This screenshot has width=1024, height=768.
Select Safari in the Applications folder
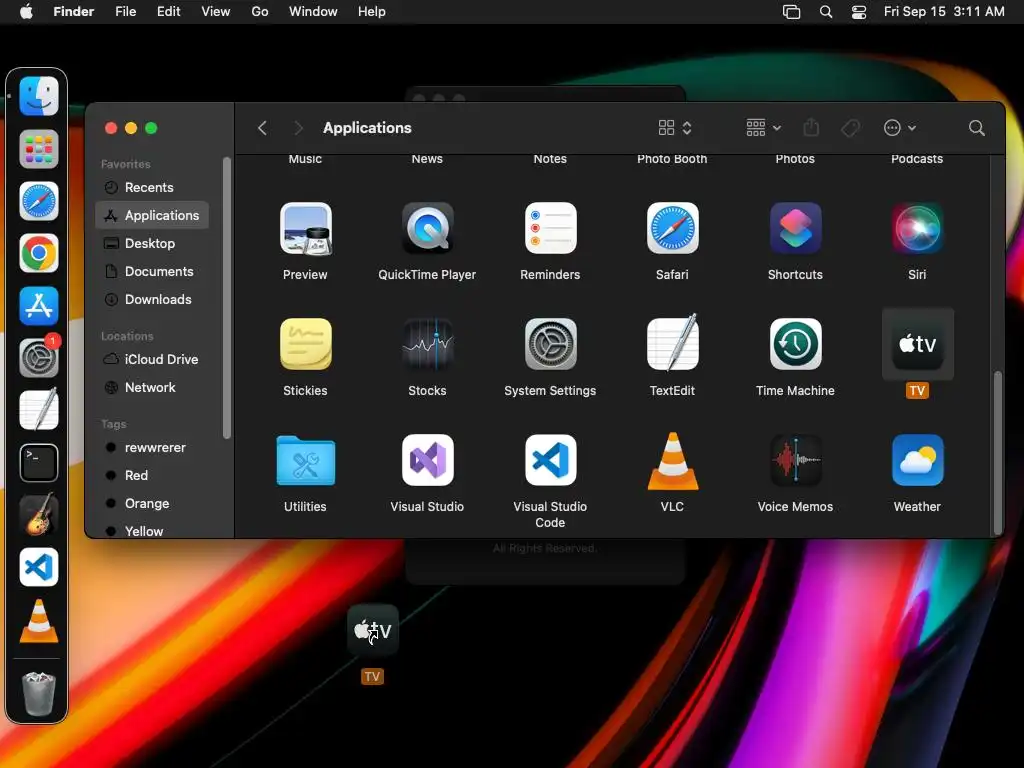tap(672, 229)
